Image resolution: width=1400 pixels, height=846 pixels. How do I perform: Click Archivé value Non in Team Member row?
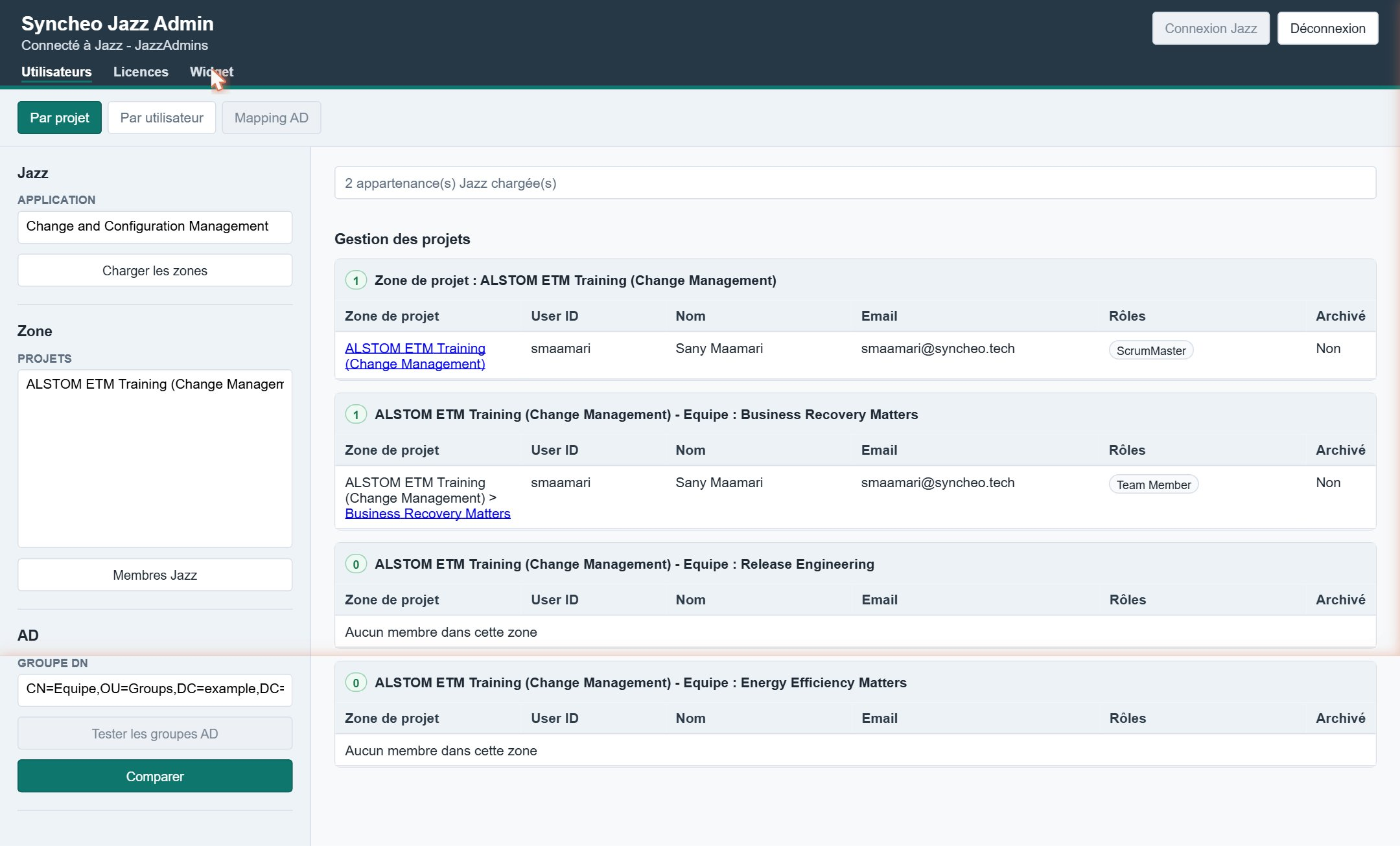(1328, 483)
